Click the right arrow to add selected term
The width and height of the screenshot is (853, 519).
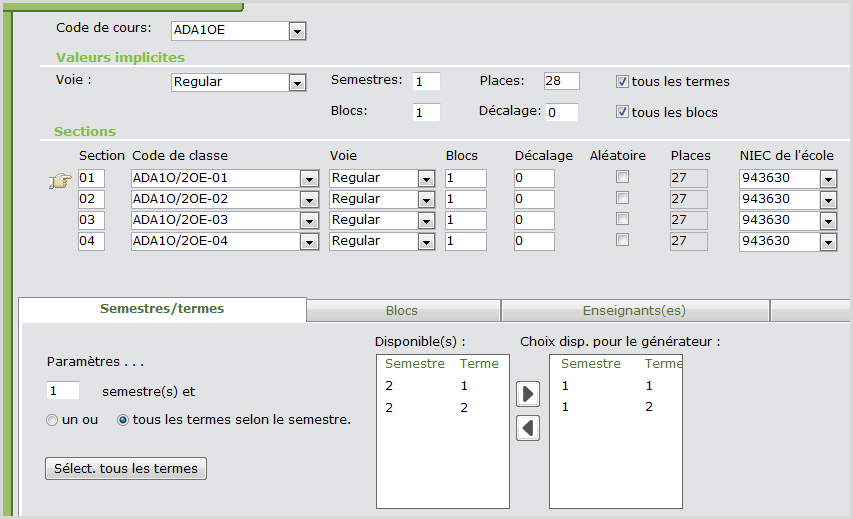click(x=528, y=394)
